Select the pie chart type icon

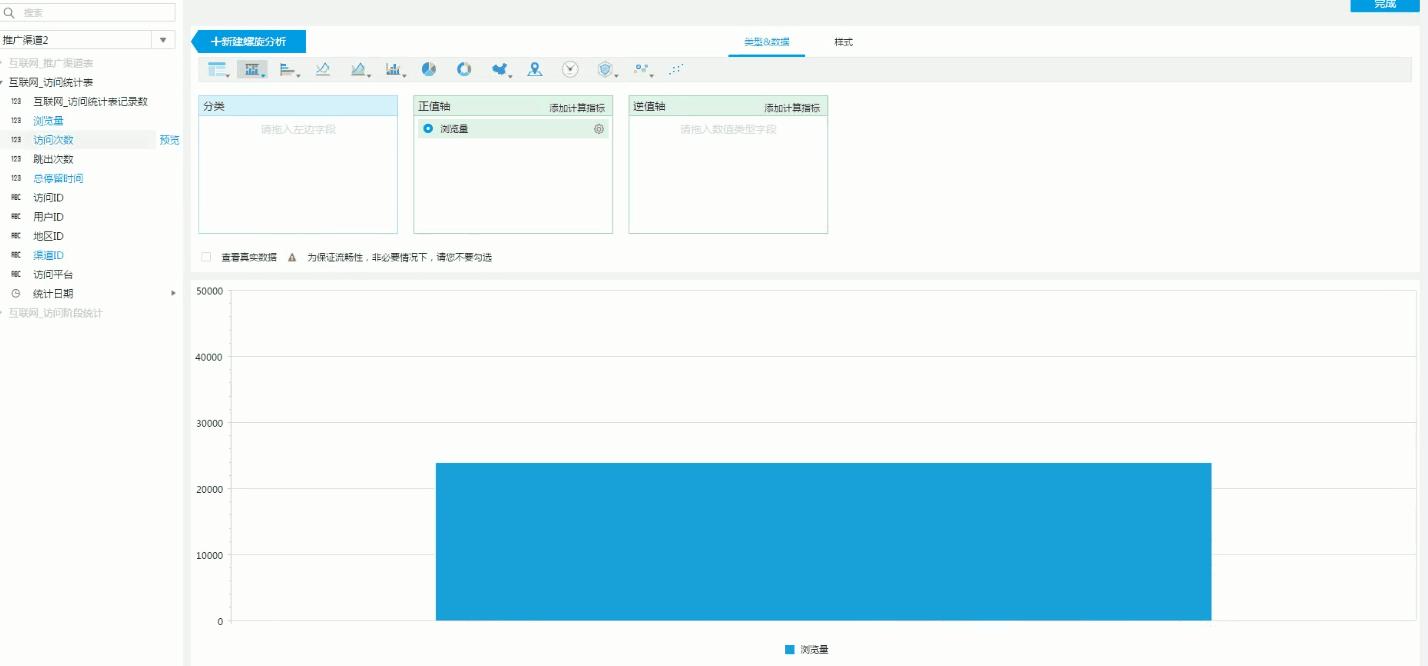(428, 69)
